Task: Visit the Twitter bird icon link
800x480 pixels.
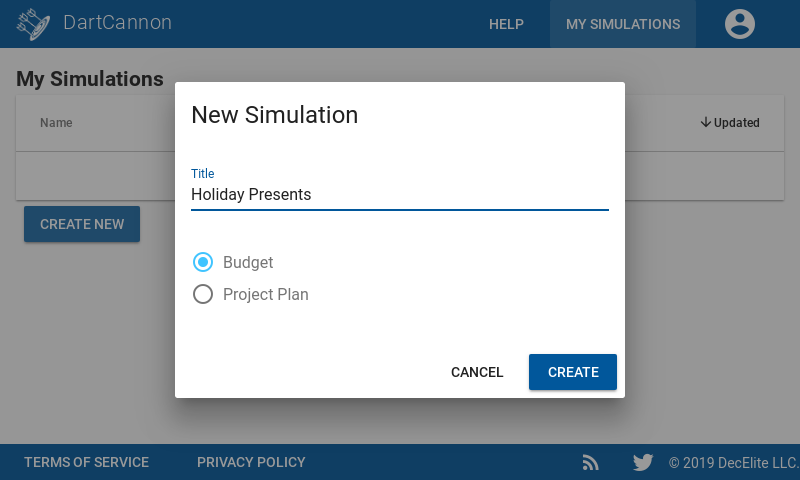Action: (643, 462)
